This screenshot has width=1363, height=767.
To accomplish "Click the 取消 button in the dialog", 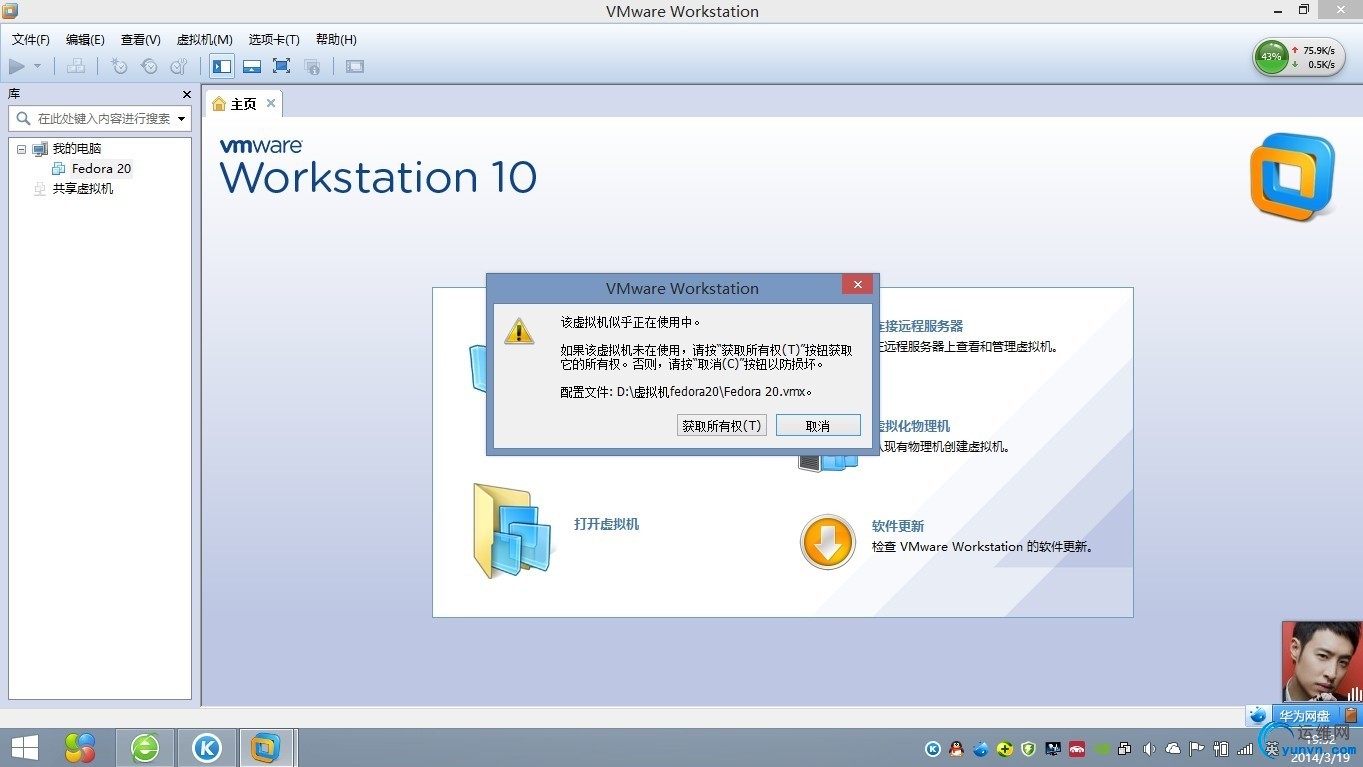I will pos(818,425).
